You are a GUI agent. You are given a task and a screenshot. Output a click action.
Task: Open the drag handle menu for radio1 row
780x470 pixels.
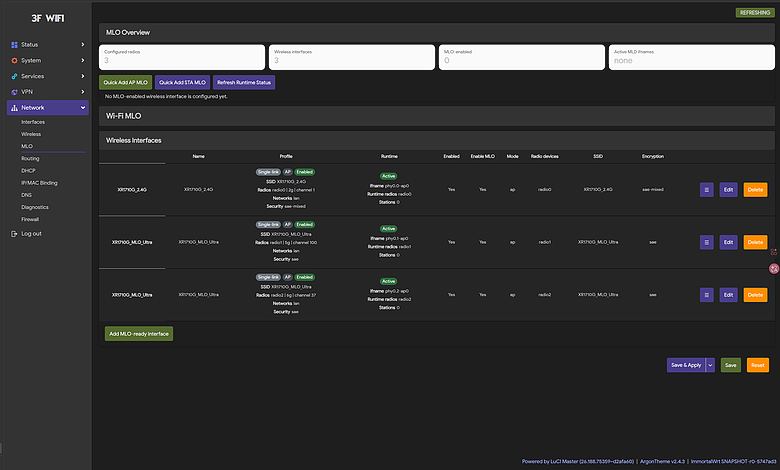(x=706, y=242)
